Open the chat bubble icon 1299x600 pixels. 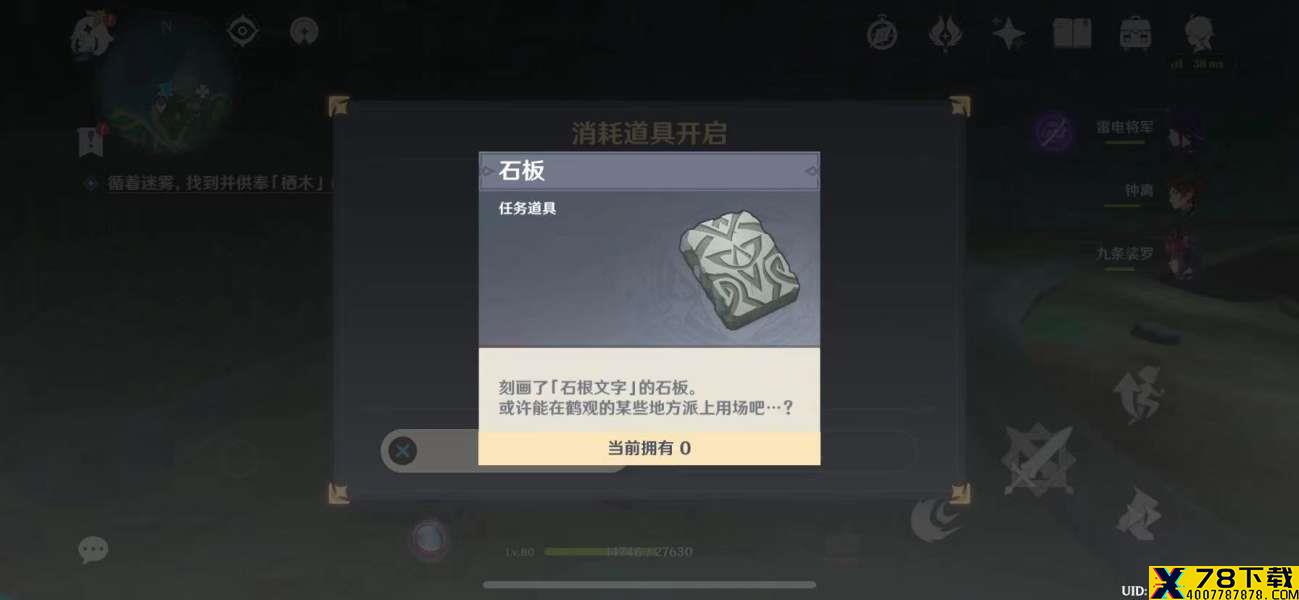(x=93, y=549)
